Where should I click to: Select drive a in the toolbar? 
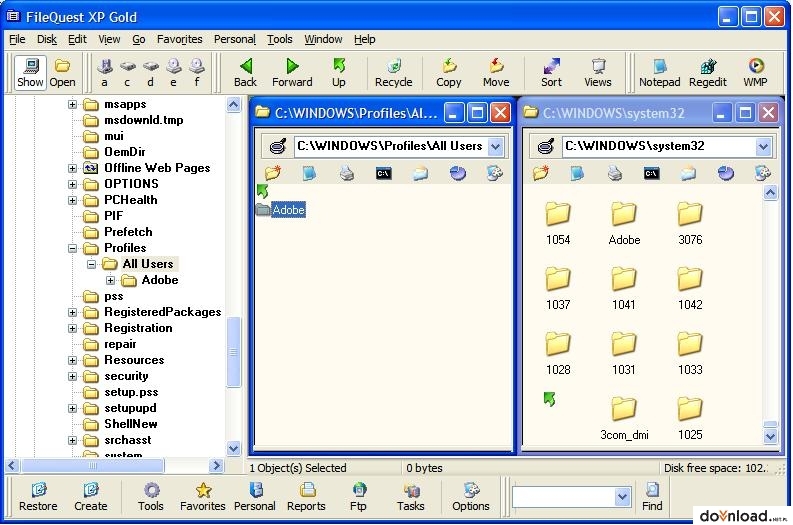105,73
